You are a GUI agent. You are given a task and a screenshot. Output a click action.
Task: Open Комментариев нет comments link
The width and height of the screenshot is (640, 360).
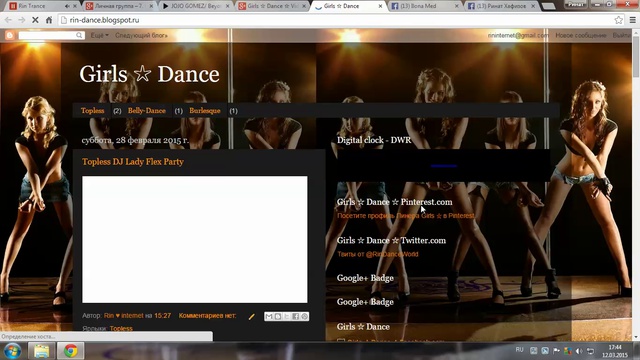point(207,316)
